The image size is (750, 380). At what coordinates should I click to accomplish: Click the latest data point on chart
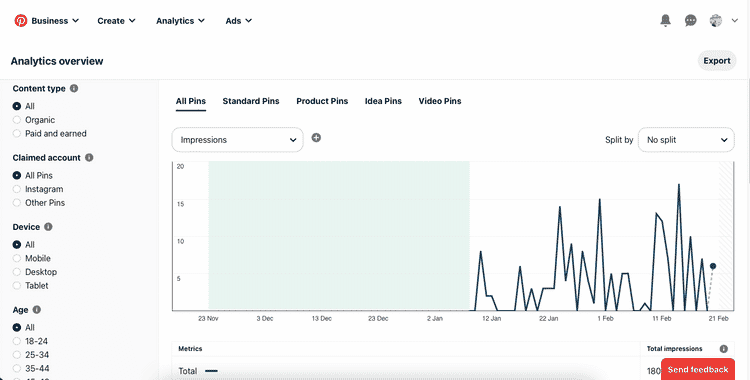coord(713,266)
